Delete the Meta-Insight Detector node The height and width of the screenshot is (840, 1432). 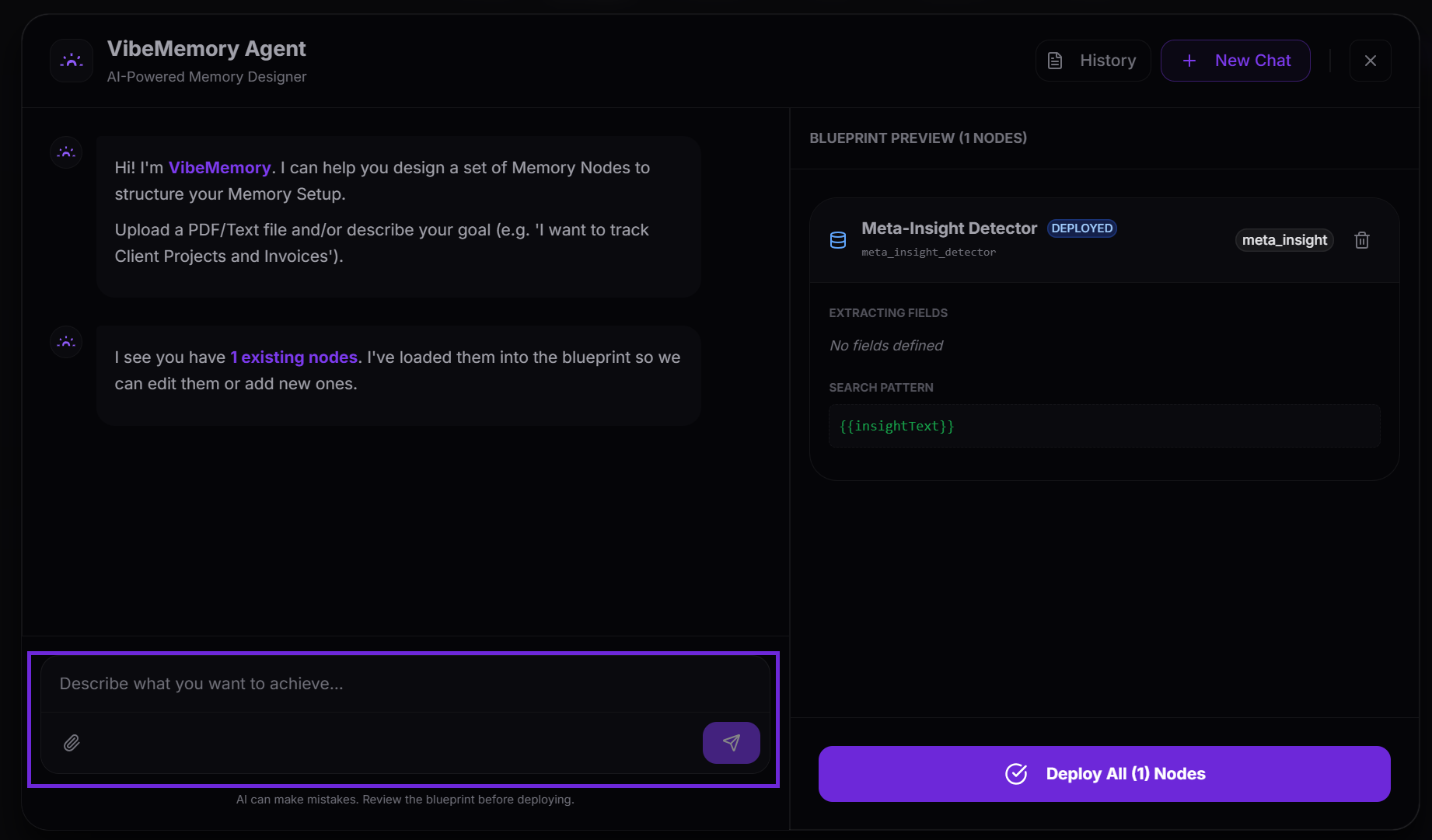point(1361,240)
